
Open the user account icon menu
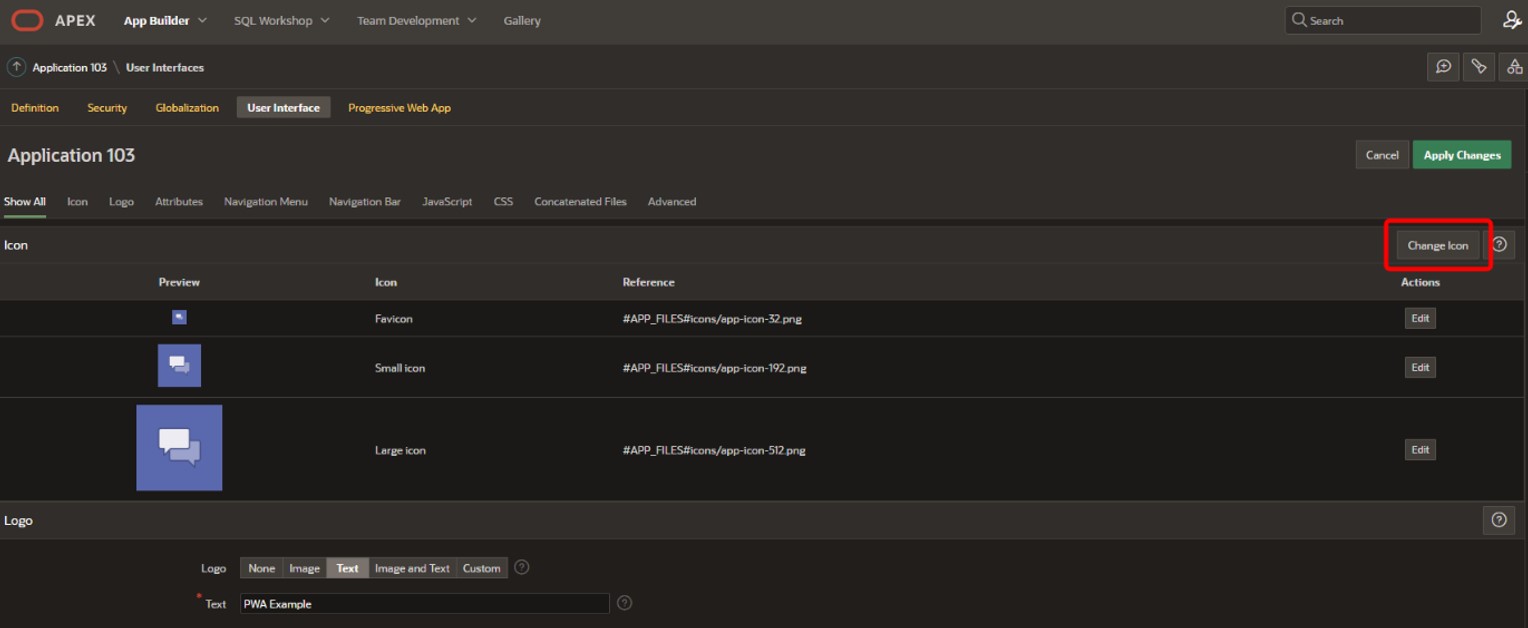point(1512,20)
